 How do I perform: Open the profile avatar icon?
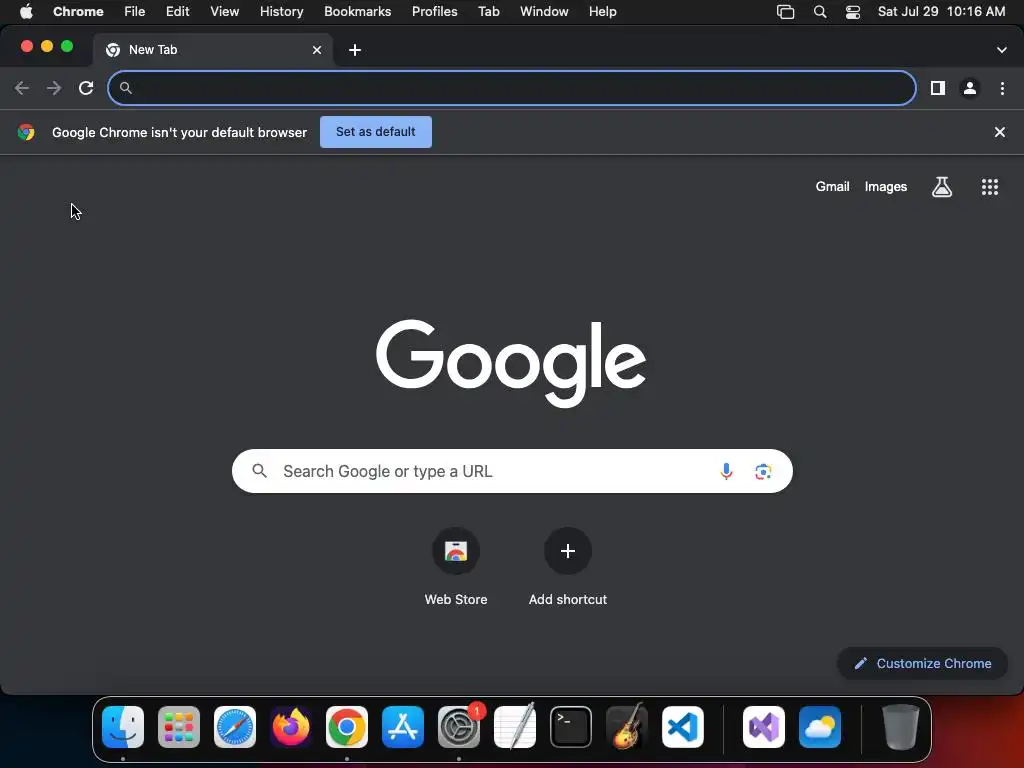point(970,88)
